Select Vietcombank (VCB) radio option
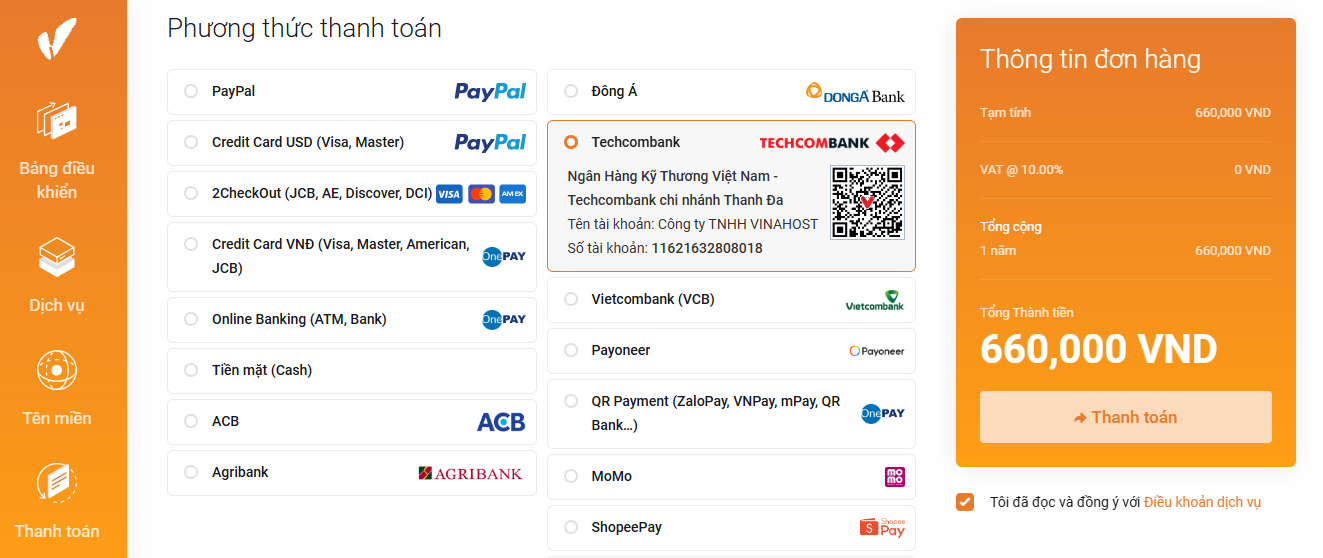This screenshot has width=1323, height=558. click(x=571, y=299)
